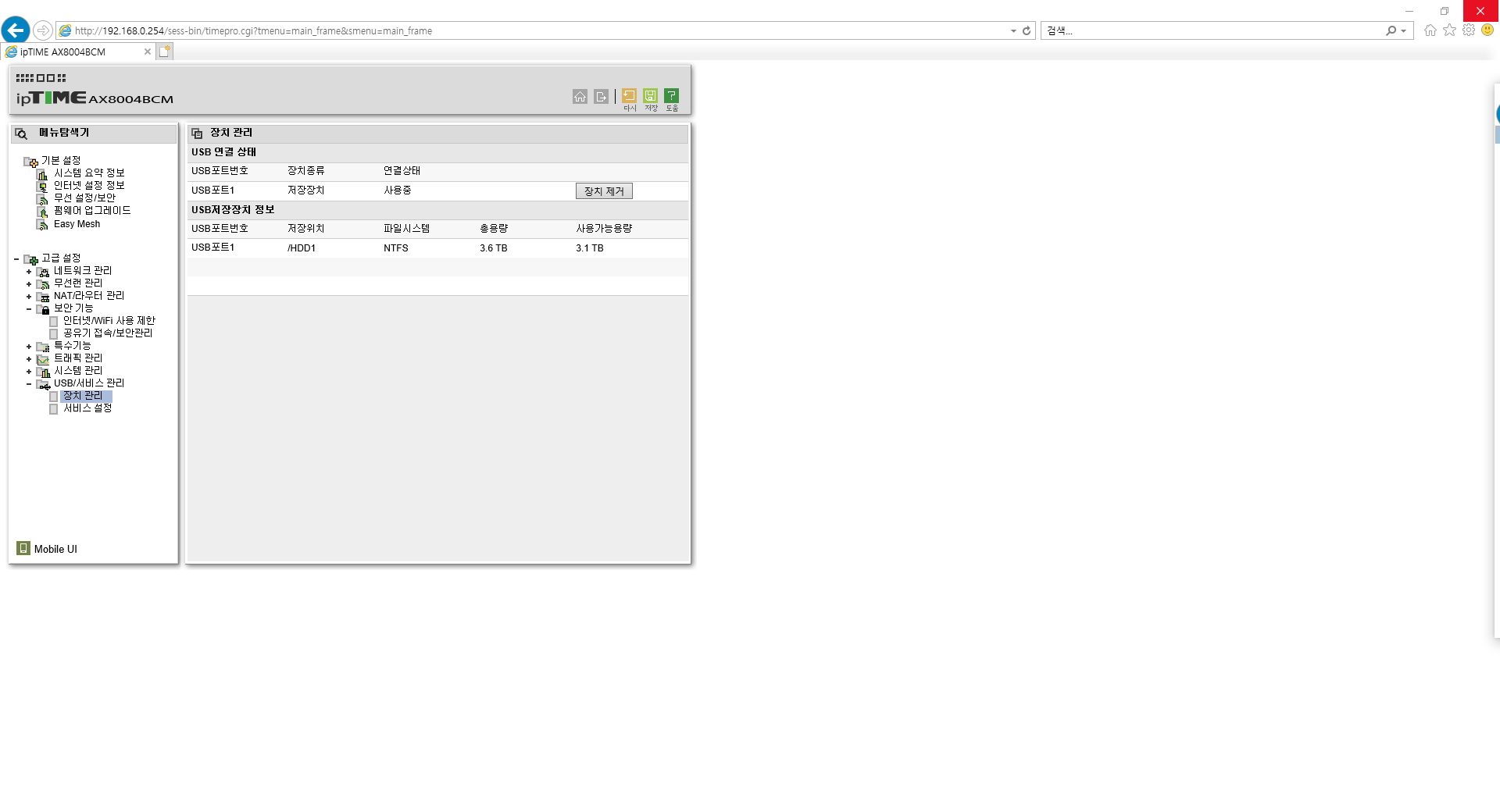Click the logout arrow icon in header
This screenshot has width=1500, height=812.
(x=601, y=97)
